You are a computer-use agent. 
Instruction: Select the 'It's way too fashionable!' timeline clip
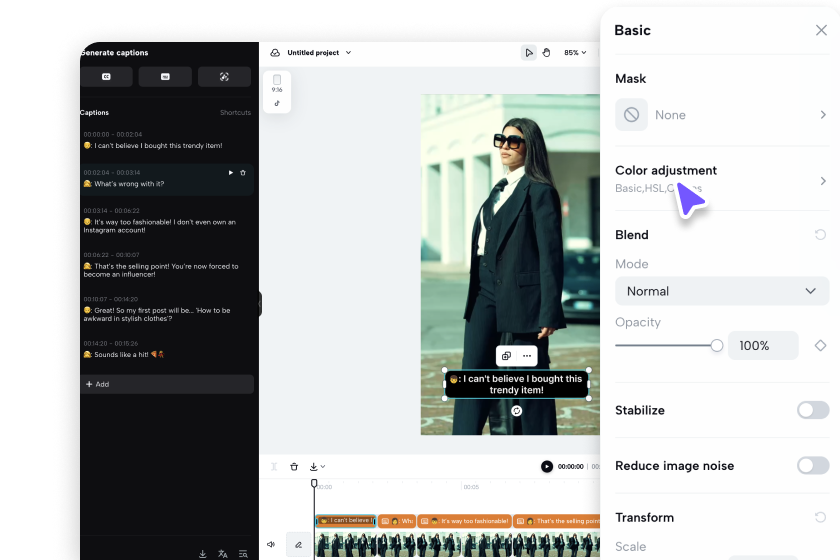[x=464, y=521]
